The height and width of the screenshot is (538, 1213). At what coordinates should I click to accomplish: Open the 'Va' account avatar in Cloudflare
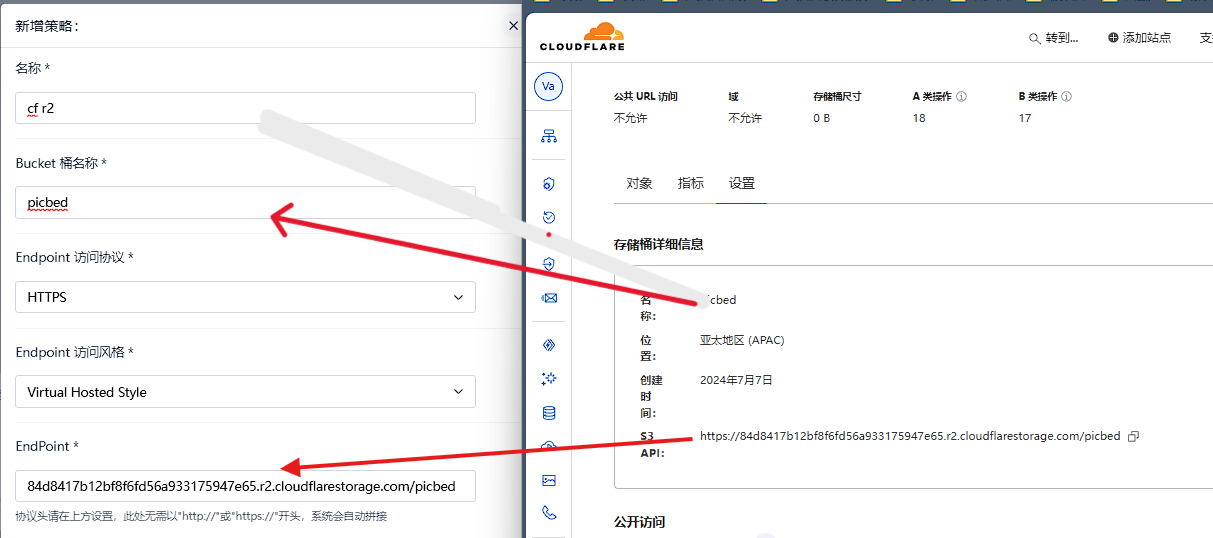pyautogui.click(x=548, y=87)
